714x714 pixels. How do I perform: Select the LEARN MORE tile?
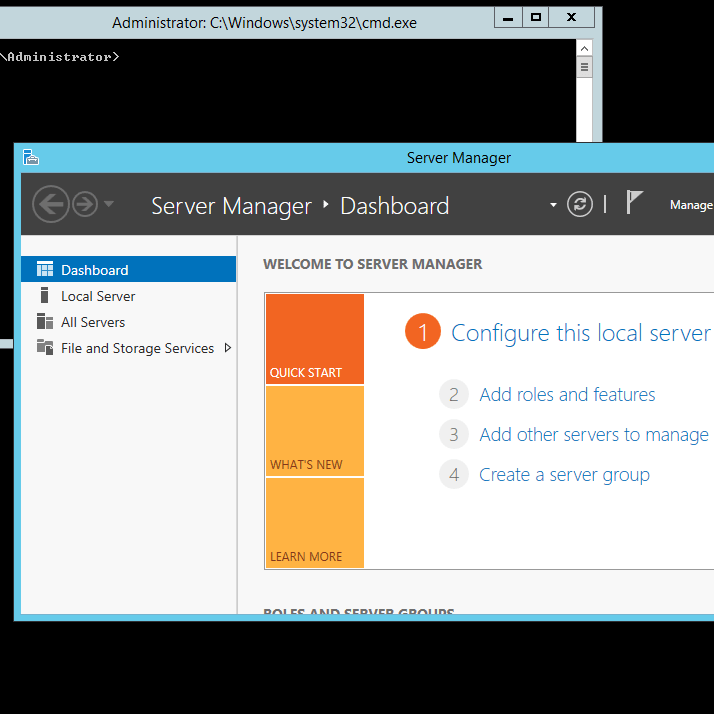tap(315, 523)
